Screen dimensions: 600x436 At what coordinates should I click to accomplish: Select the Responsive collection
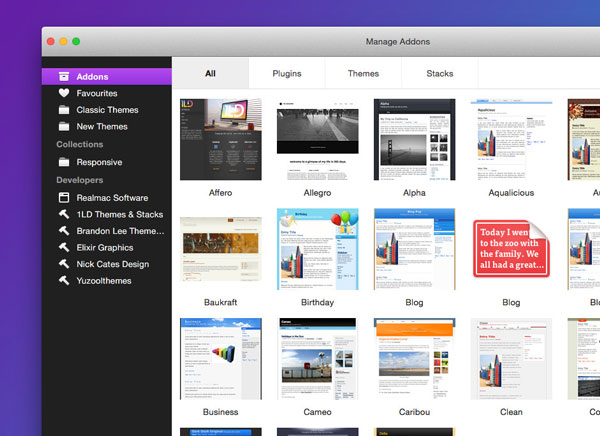click(x=107, y=162)
